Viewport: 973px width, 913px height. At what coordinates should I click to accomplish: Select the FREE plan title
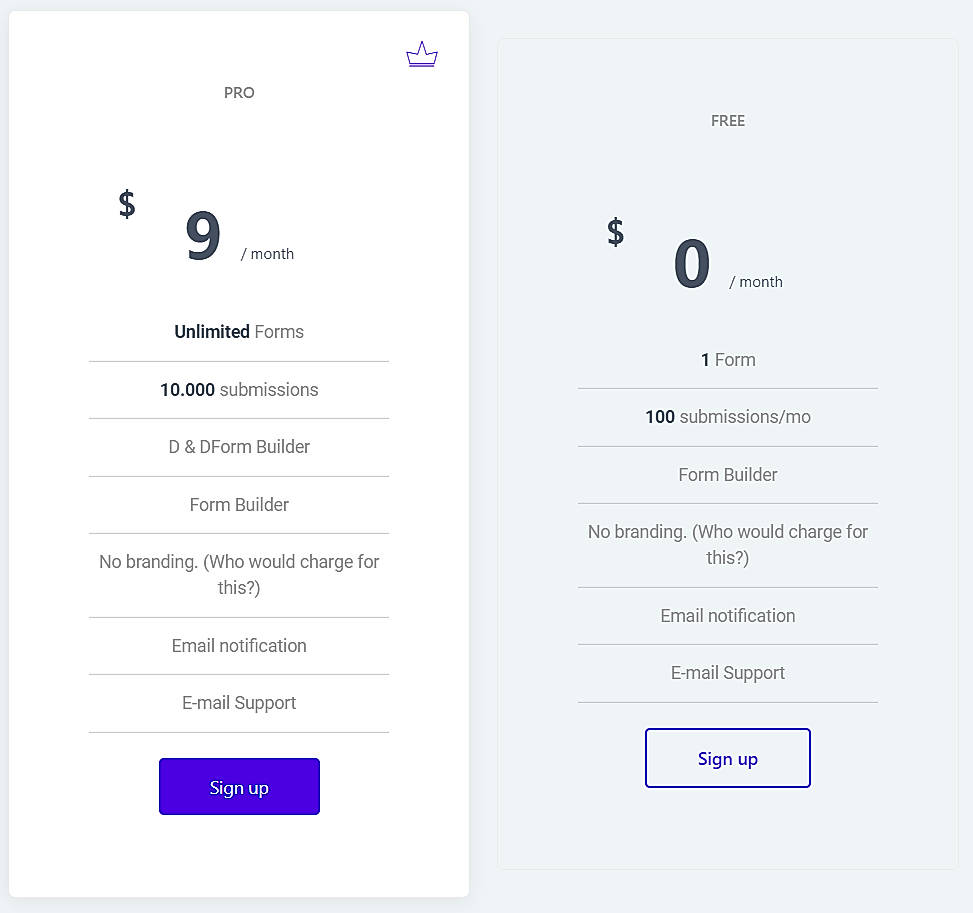click(727, 120)
